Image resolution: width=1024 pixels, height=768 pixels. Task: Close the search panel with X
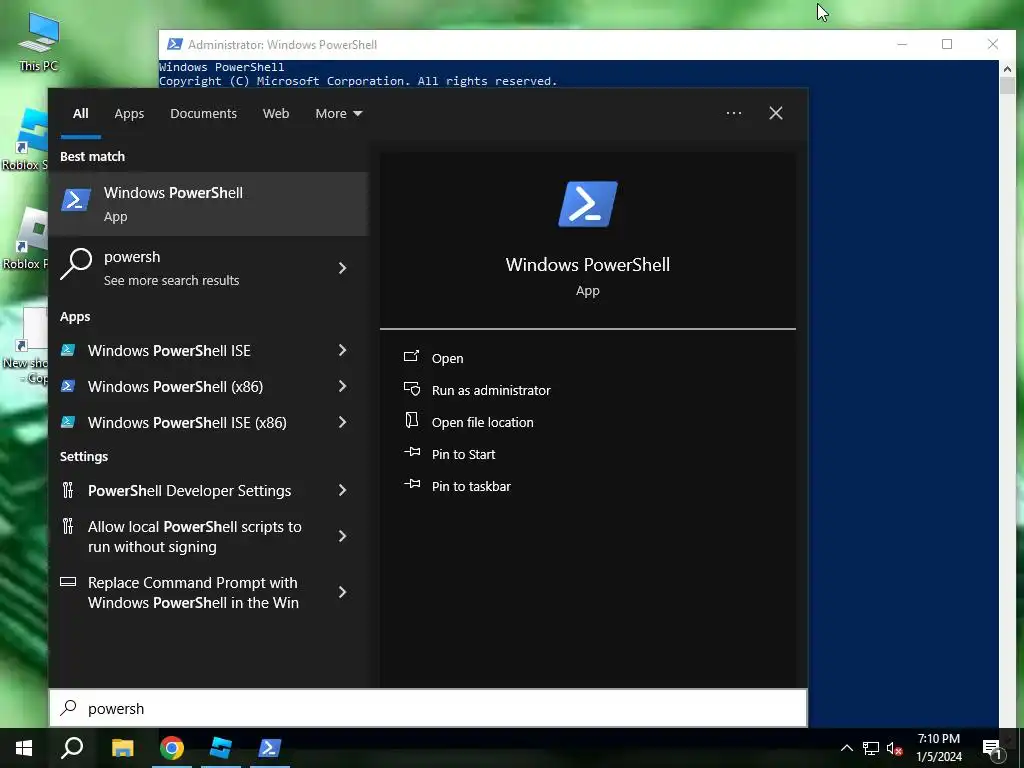coord(776,113)
